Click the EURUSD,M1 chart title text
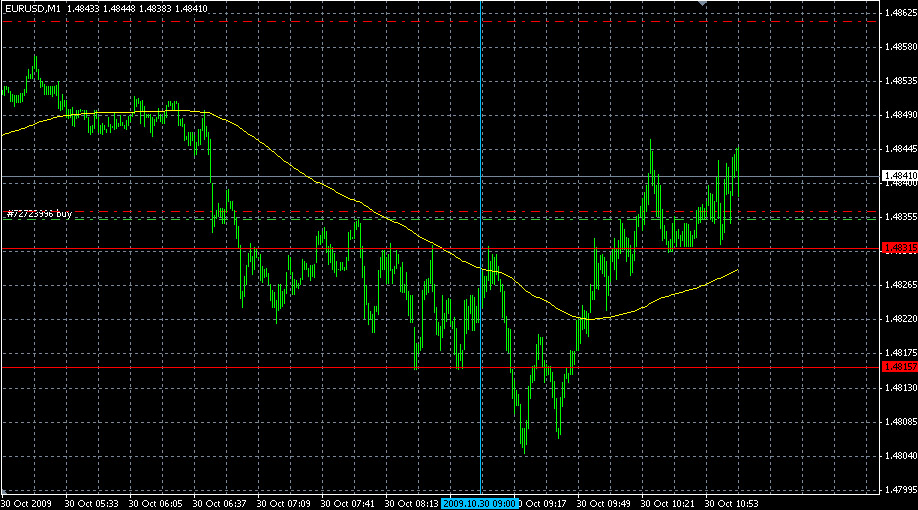The image size is (918, 510). click(x=33, y=8)
